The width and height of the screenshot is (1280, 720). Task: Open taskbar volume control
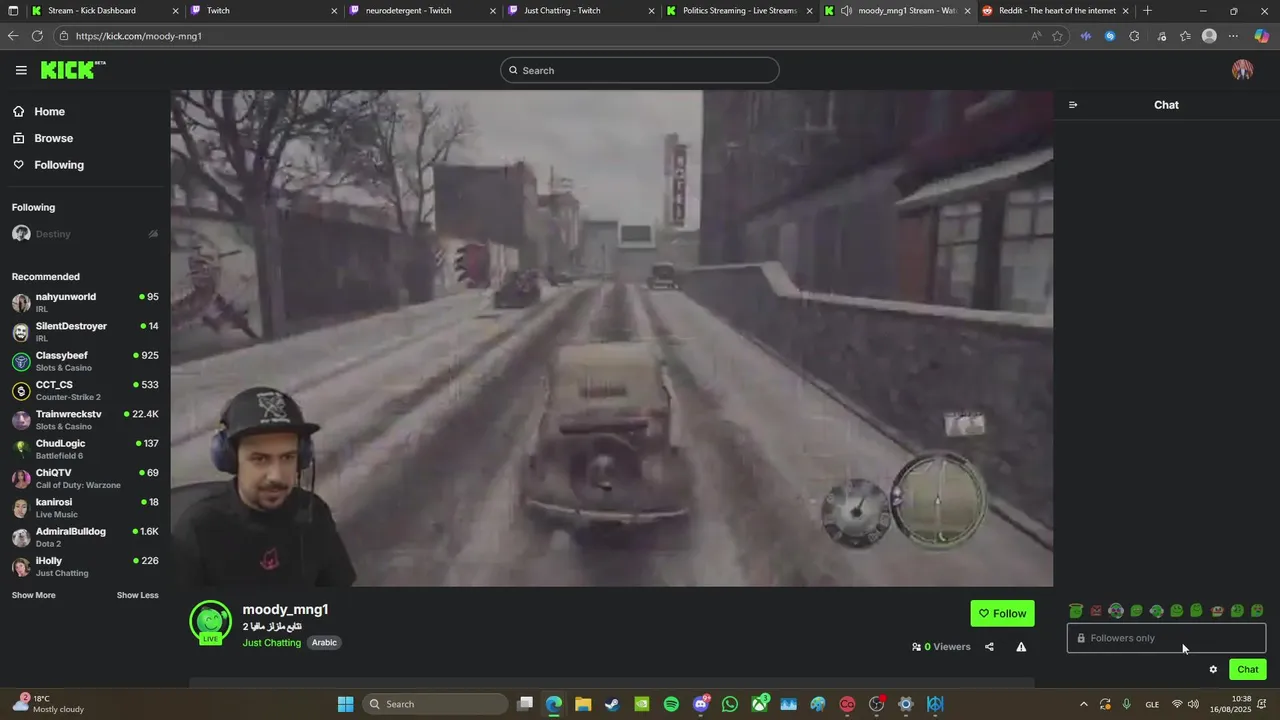(x=1193, y=704)
